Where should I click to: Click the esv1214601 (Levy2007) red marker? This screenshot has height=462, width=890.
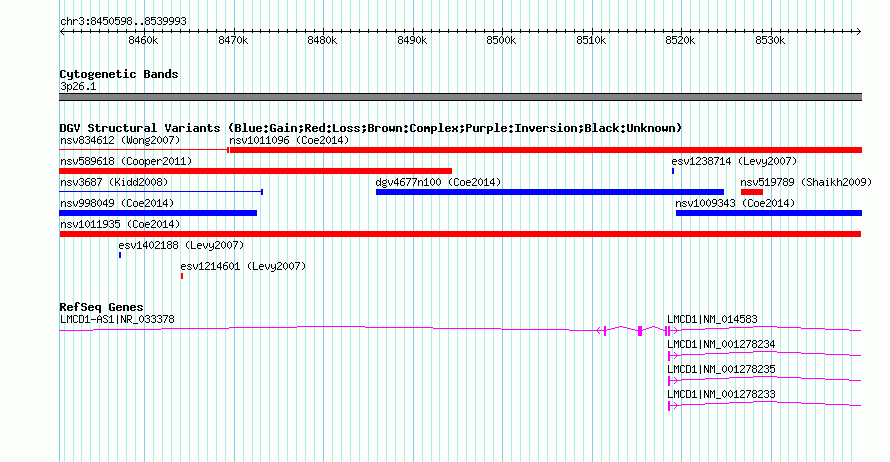182,276
